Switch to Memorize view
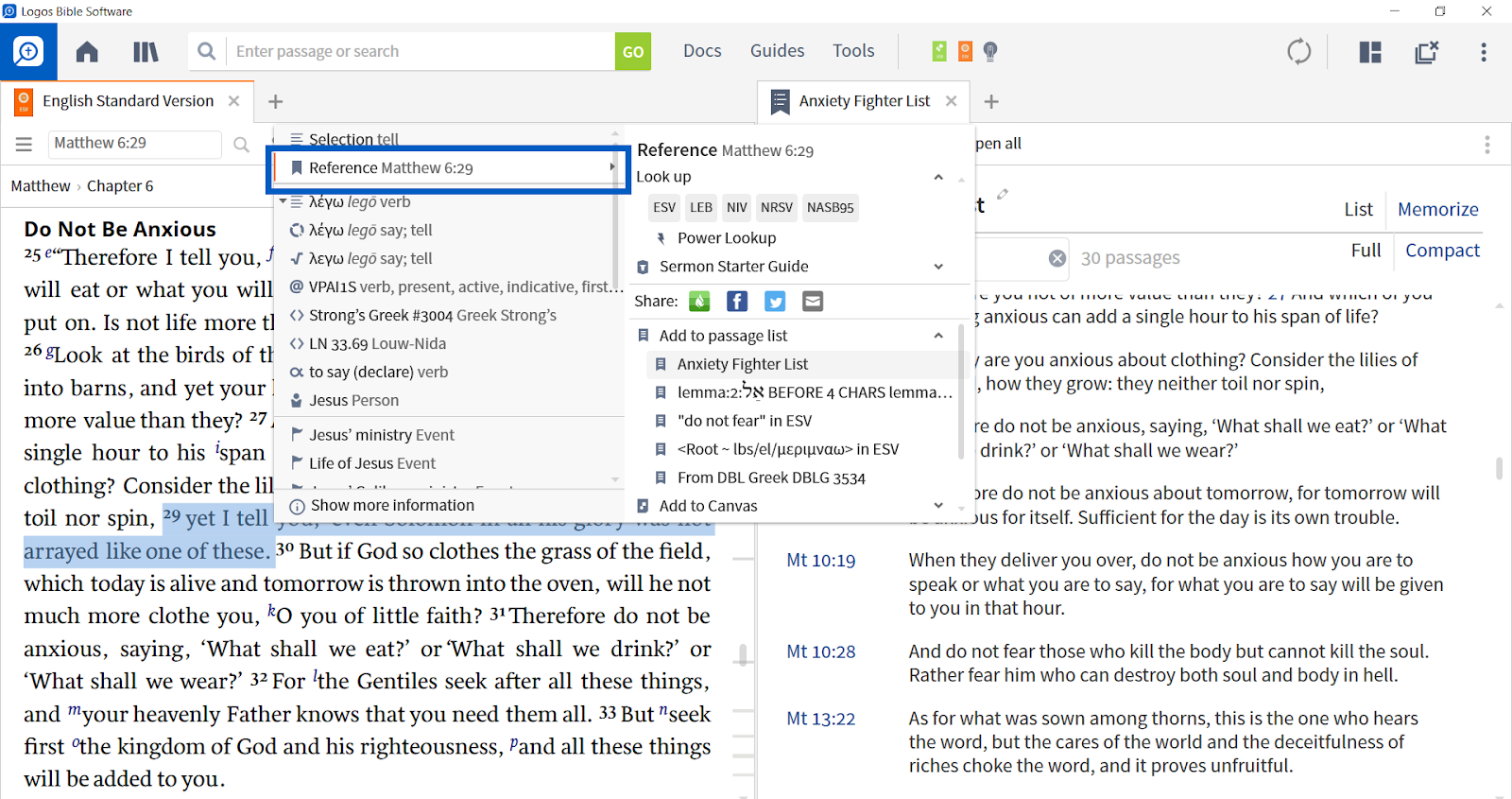The image size is (1512, 799). tap(1437, 210)
